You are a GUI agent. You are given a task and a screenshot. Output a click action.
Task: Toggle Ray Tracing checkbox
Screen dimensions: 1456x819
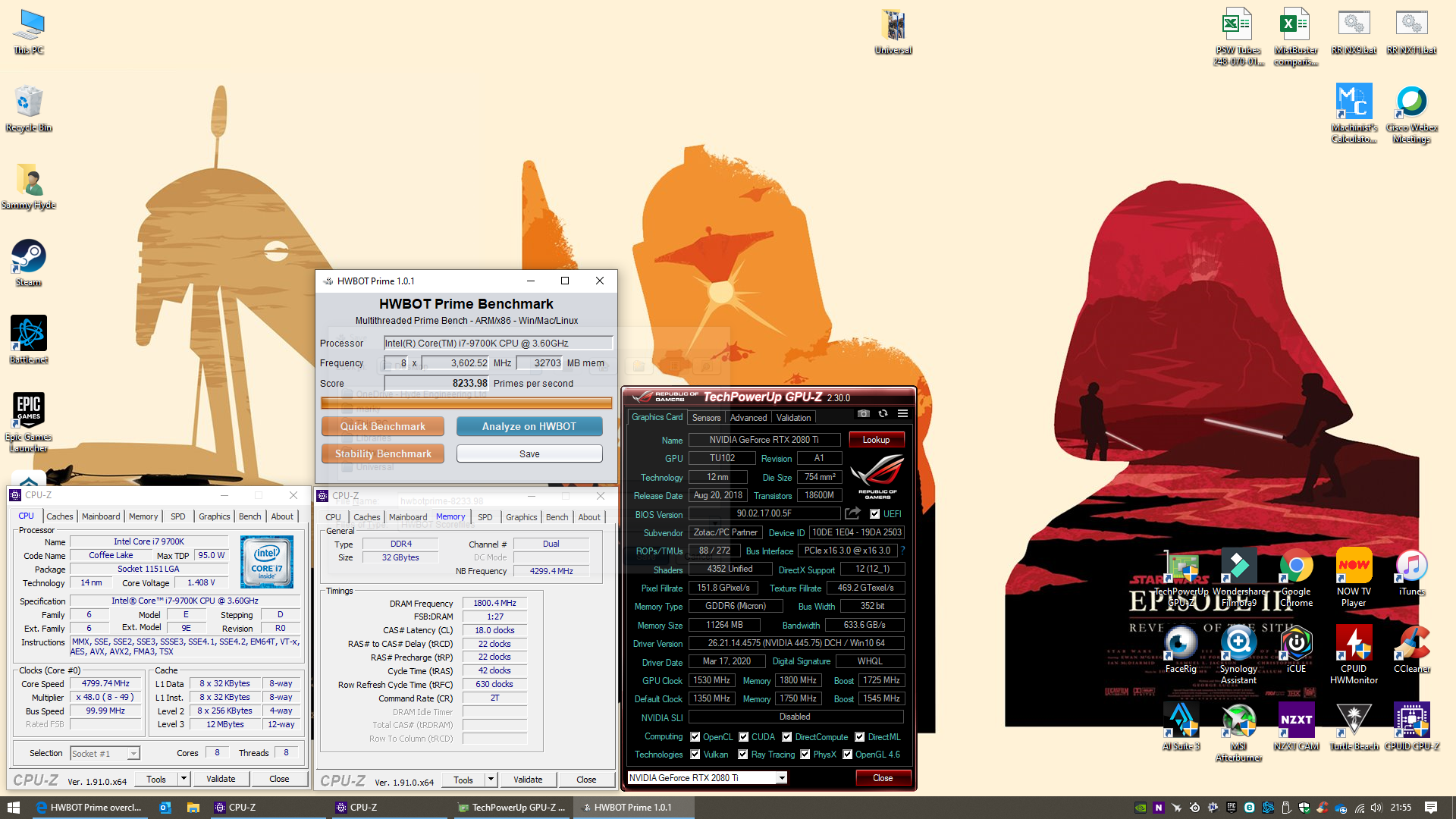pyautogui.click(x=742, y=755)
